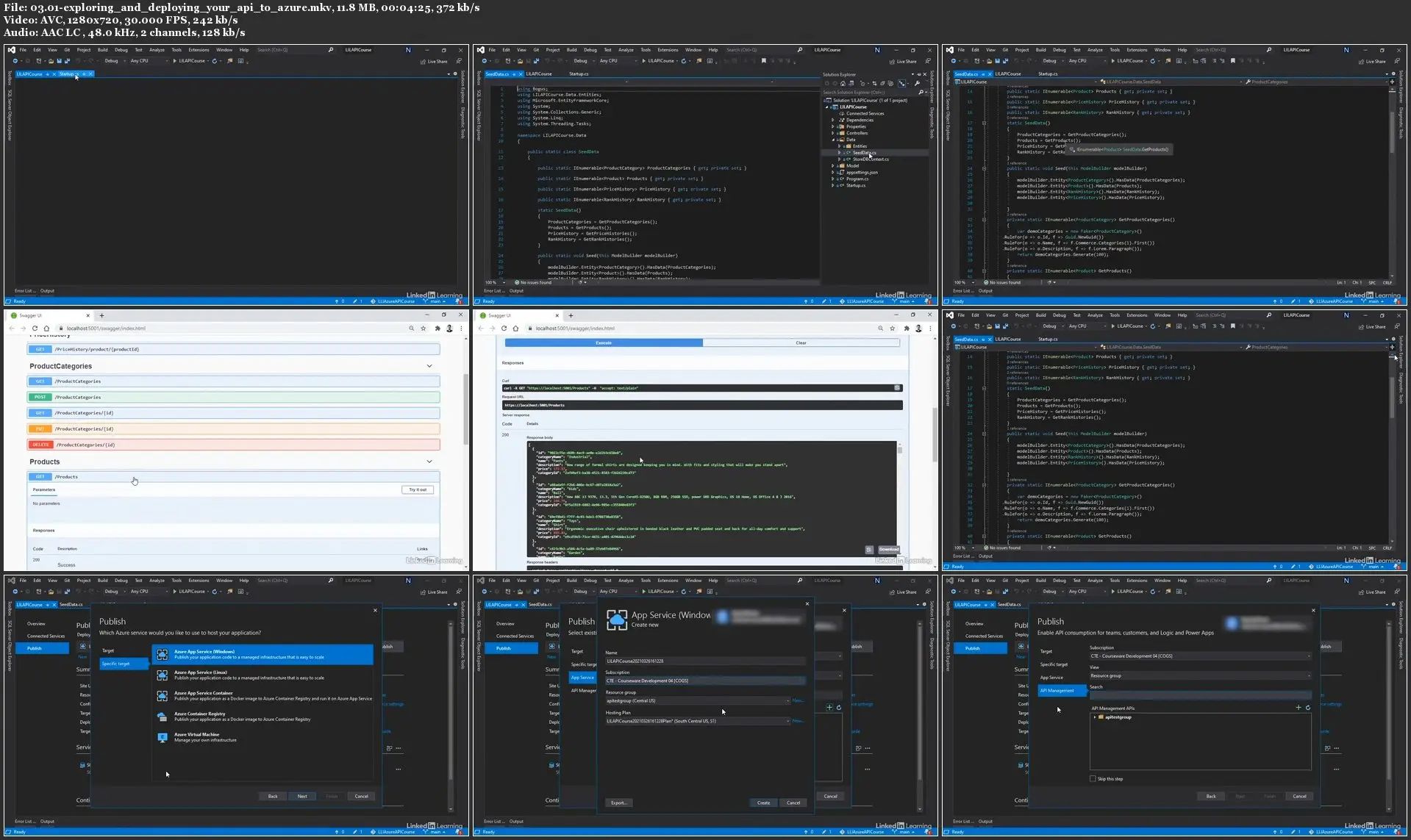The height and width of the screenshot is (840, 1411).
Task: Check the Skip this step checkbox
Action: click(1093, 778)
